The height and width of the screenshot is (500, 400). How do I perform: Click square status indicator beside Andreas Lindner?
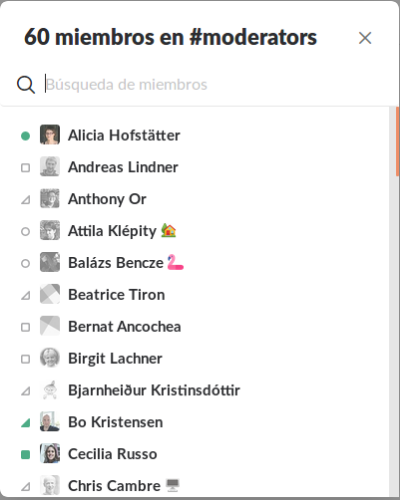[x=25, y=167]
